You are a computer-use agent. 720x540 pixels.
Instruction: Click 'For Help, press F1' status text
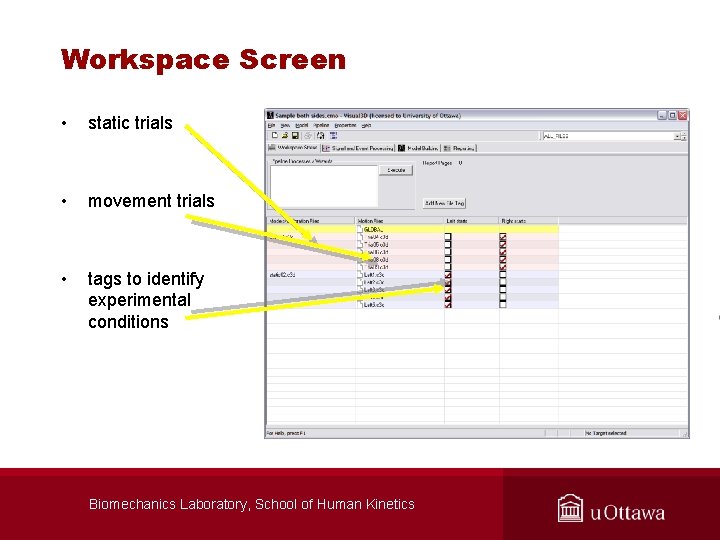point(286,433)
